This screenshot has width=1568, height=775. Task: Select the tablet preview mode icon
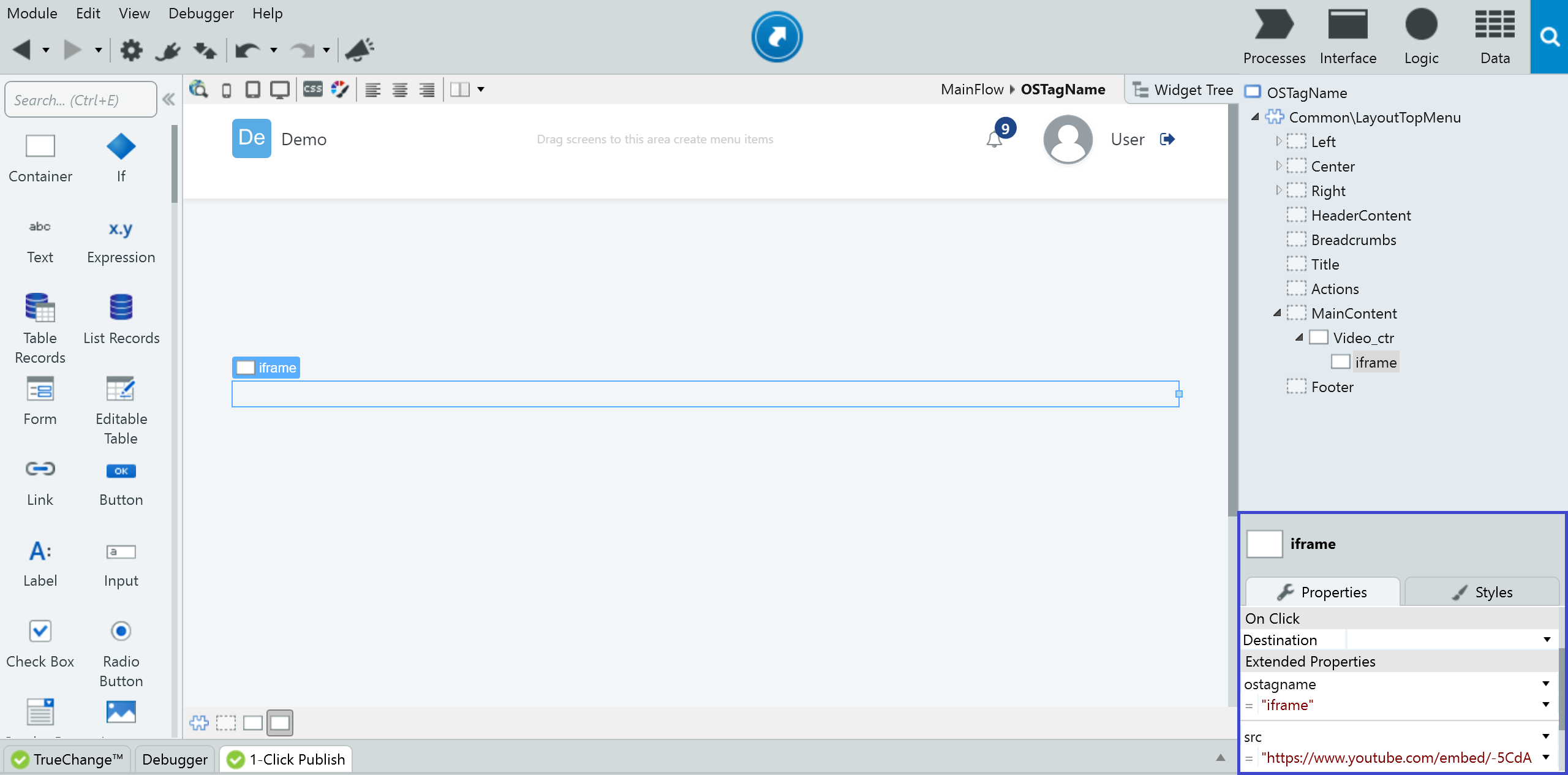pyautogui.click(x=253, y=89)
